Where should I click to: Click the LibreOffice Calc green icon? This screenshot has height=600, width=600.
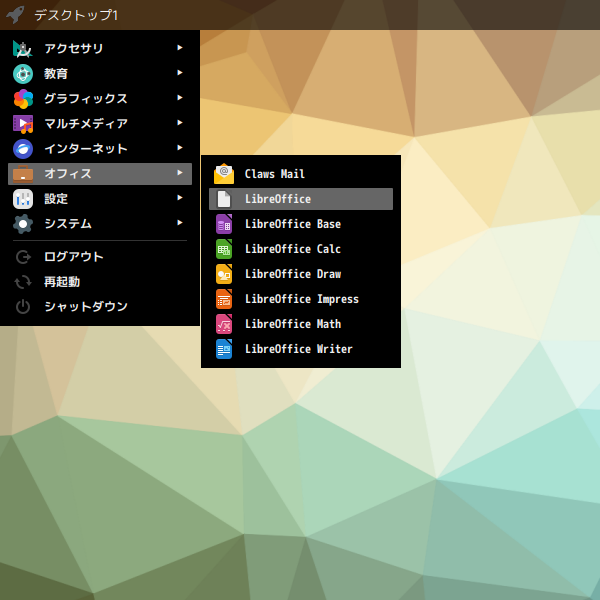click(224, 249)
